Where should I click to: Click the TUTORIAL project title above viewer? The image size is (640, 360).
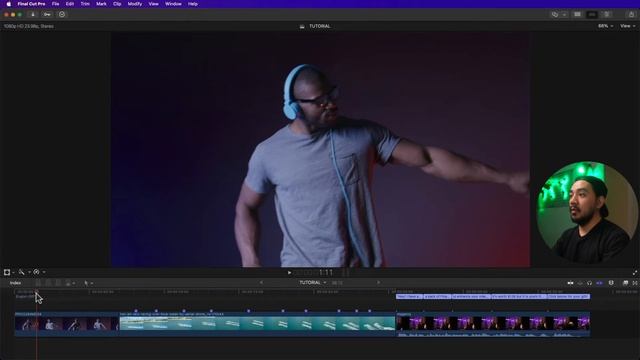point(320,26)
